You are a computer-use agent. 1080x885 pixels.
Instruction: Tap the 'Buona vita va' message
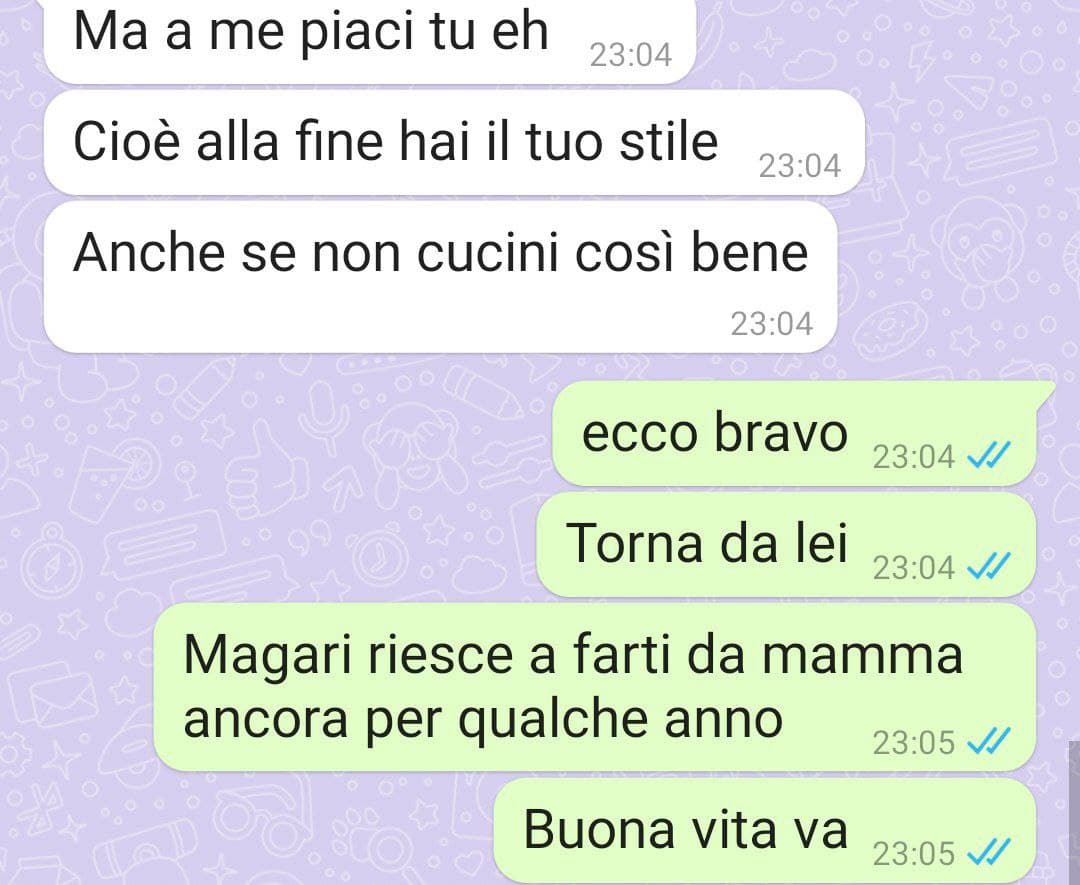pos(765,831)
